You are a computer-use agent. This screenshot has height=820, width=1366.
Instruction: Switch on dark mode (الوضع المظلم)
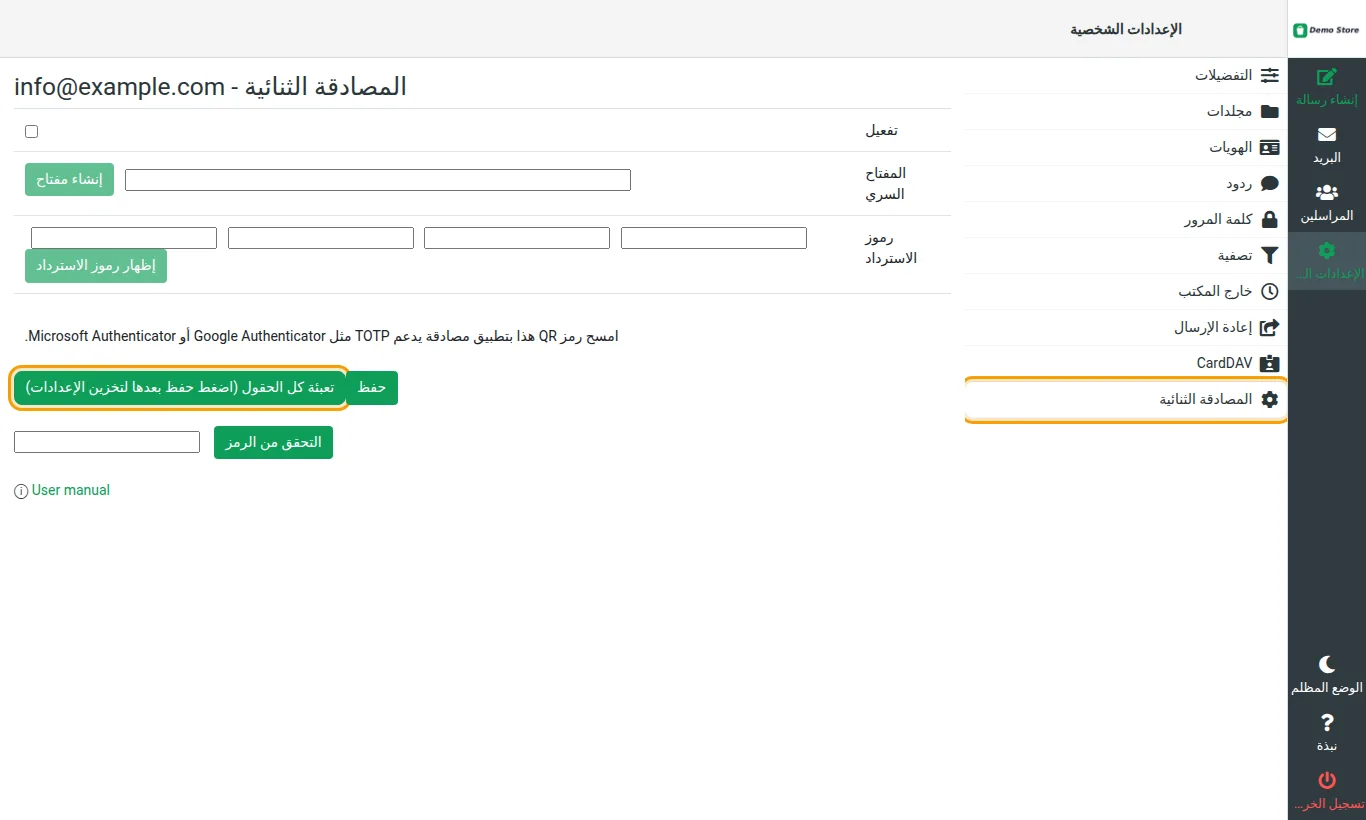1327,675
